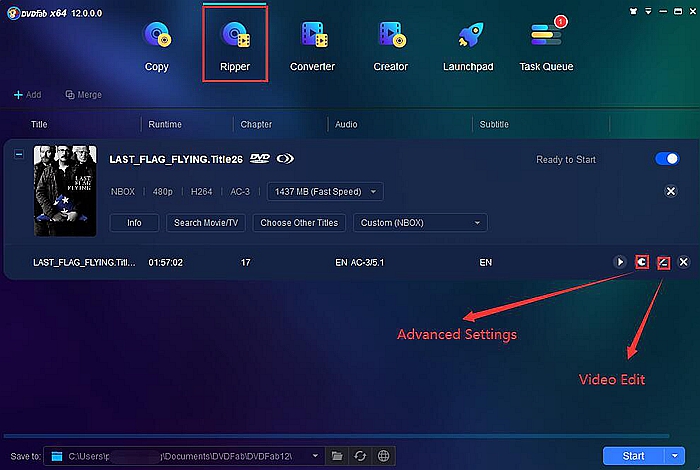Open the Task Queue
This screenshot has width=700, height=470.
(546, 47)
